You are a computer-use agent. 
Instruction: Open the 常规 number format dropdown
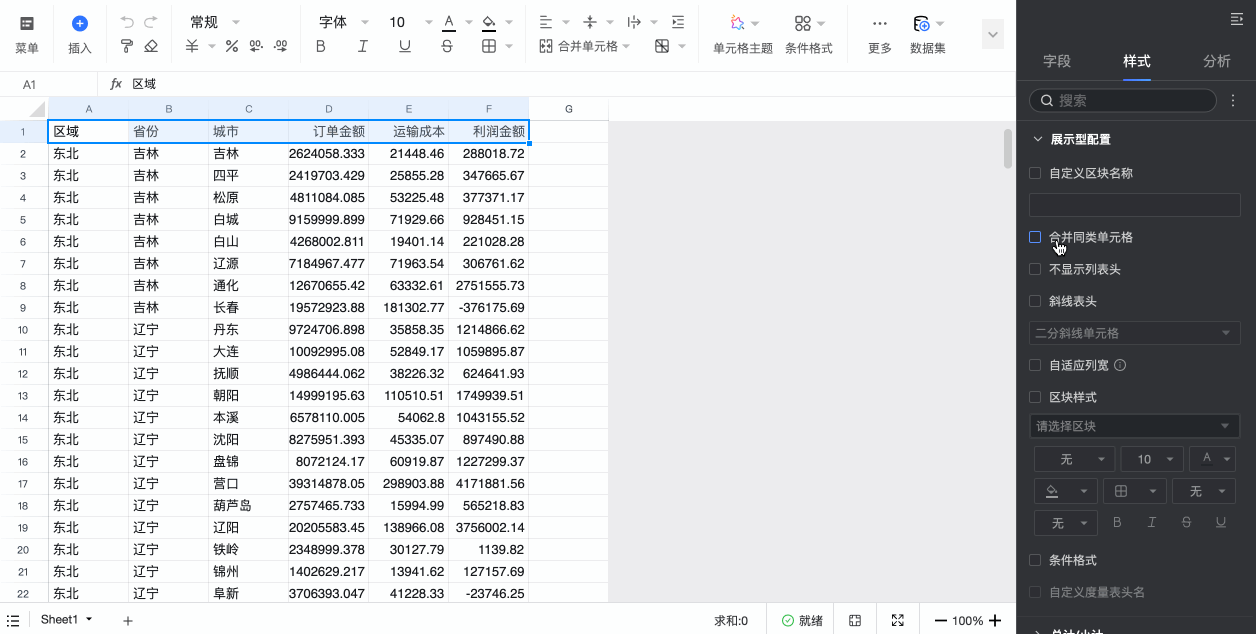(216, 22)
